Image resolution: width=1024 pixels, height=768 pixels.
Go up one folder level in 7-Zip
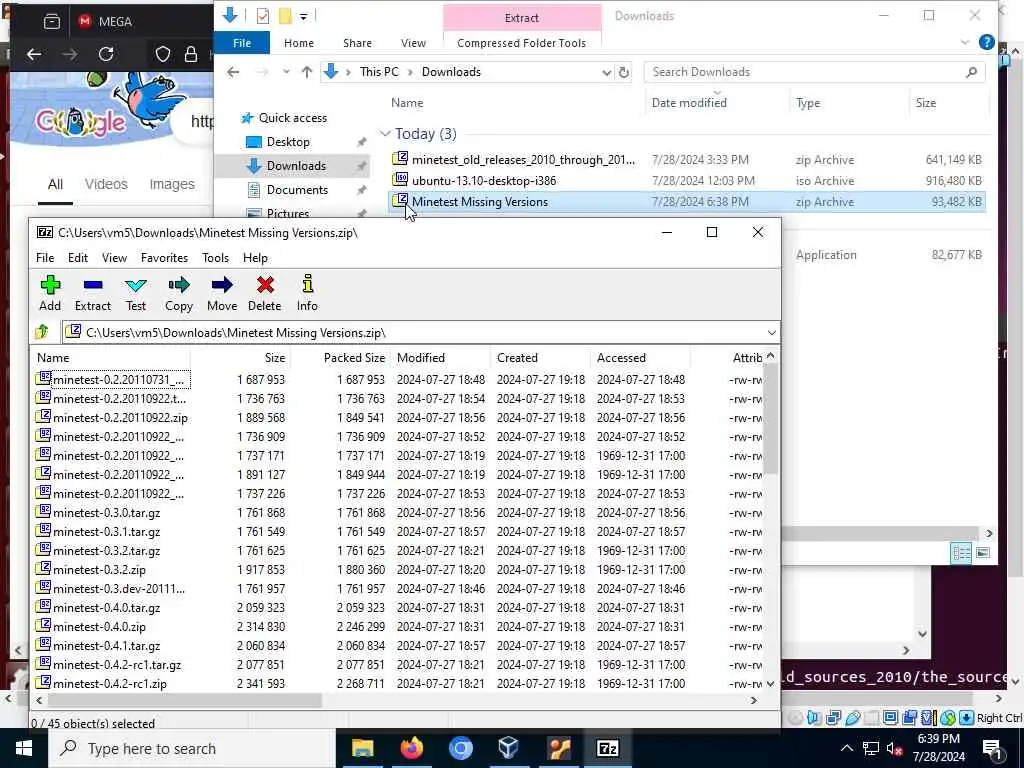(42, 332)
